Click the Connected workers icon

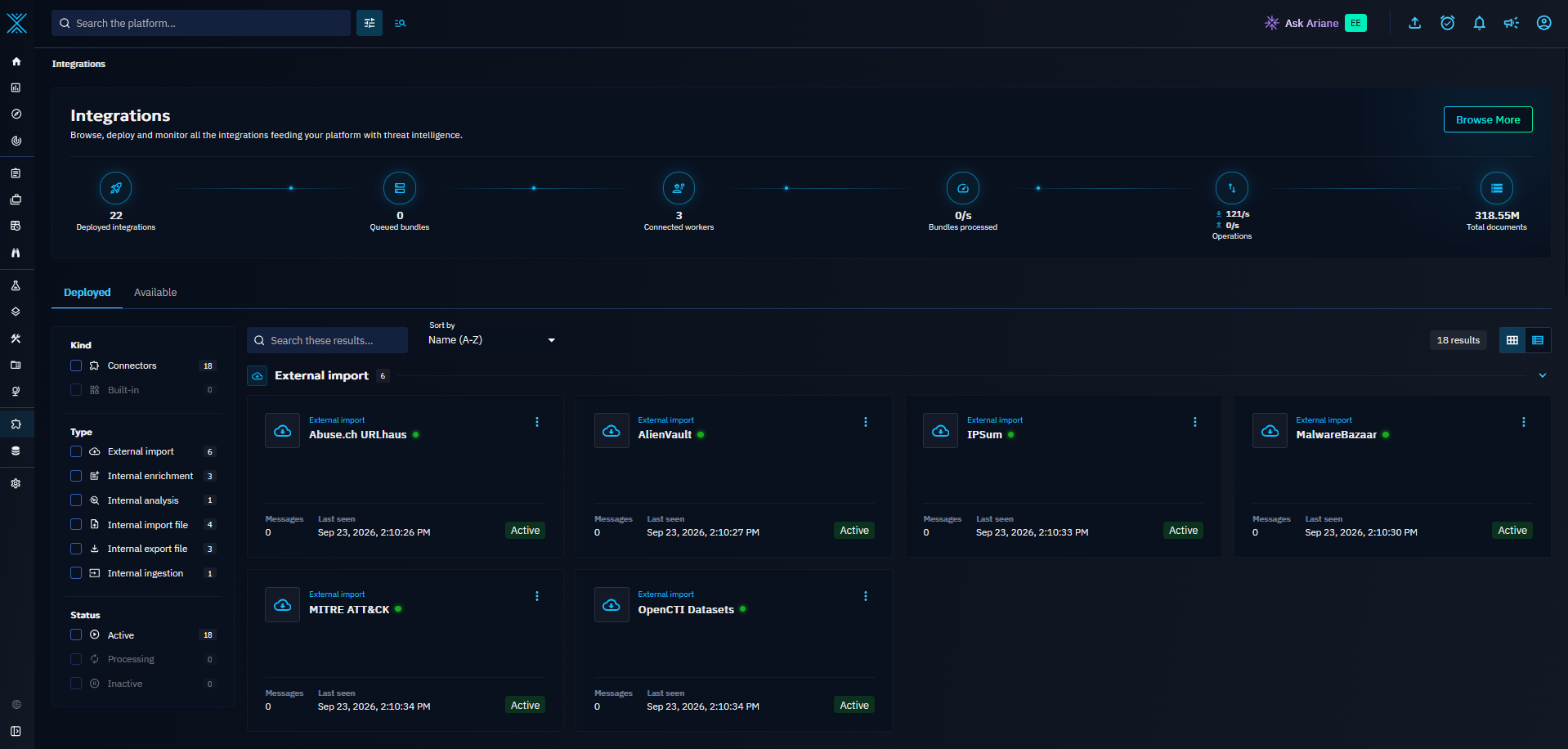pyautogui.click(x=679, y=188)
